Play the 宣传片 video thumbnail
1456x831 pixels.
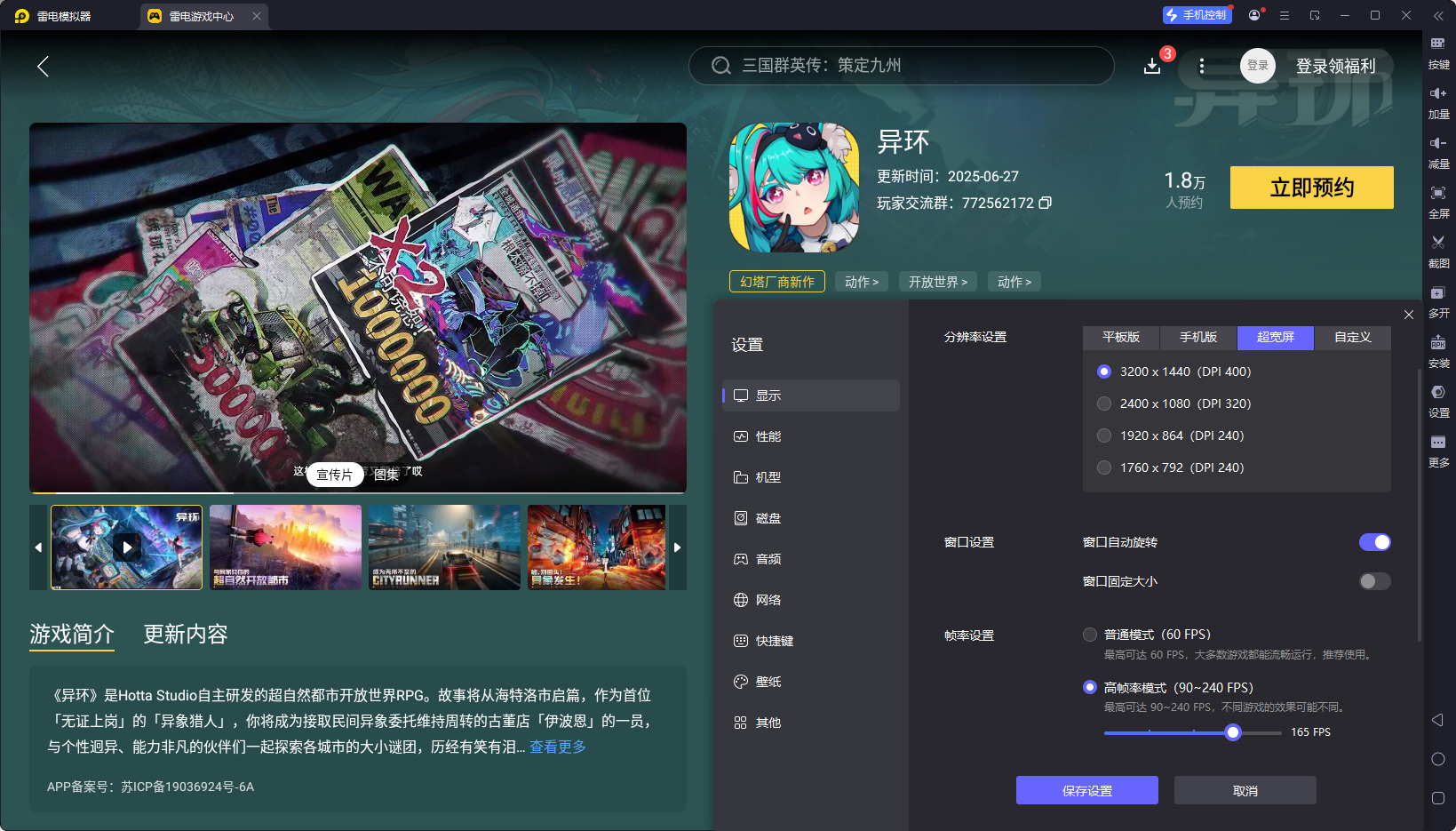tap(126, 547)
